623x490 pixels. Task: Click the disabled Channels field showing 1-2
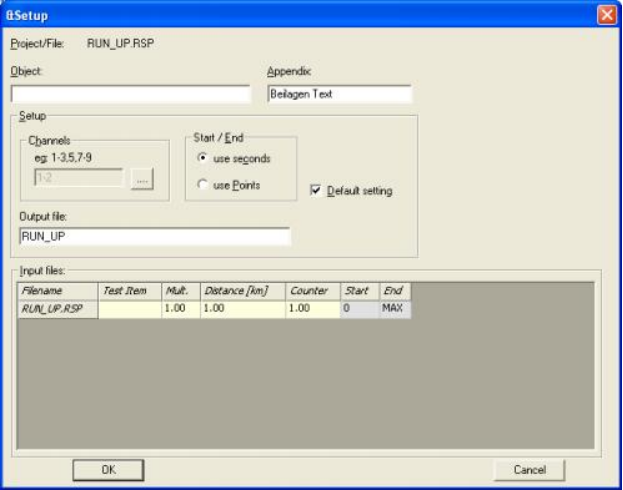[79, 178]
